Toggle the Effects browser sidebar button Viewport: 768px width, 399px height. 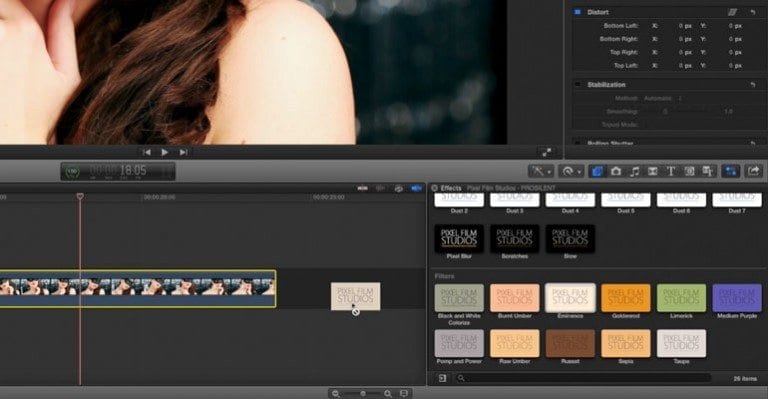coord(442,378)
